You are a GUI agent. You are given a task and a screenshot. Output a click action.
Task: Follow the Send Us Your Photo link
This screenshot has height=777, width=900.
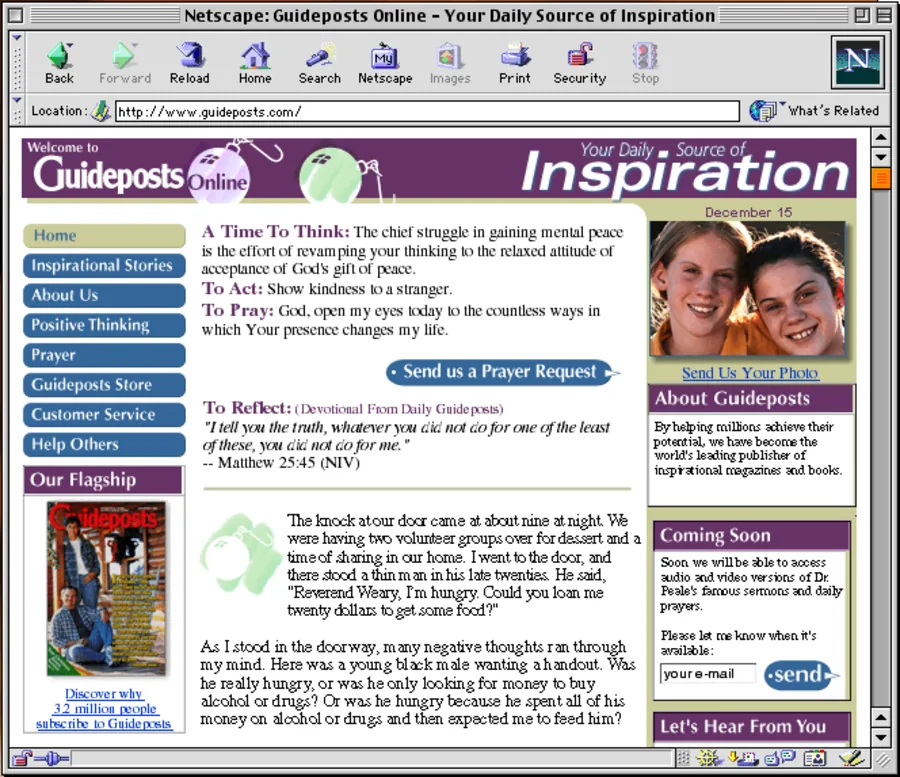(x=750, y=373)
